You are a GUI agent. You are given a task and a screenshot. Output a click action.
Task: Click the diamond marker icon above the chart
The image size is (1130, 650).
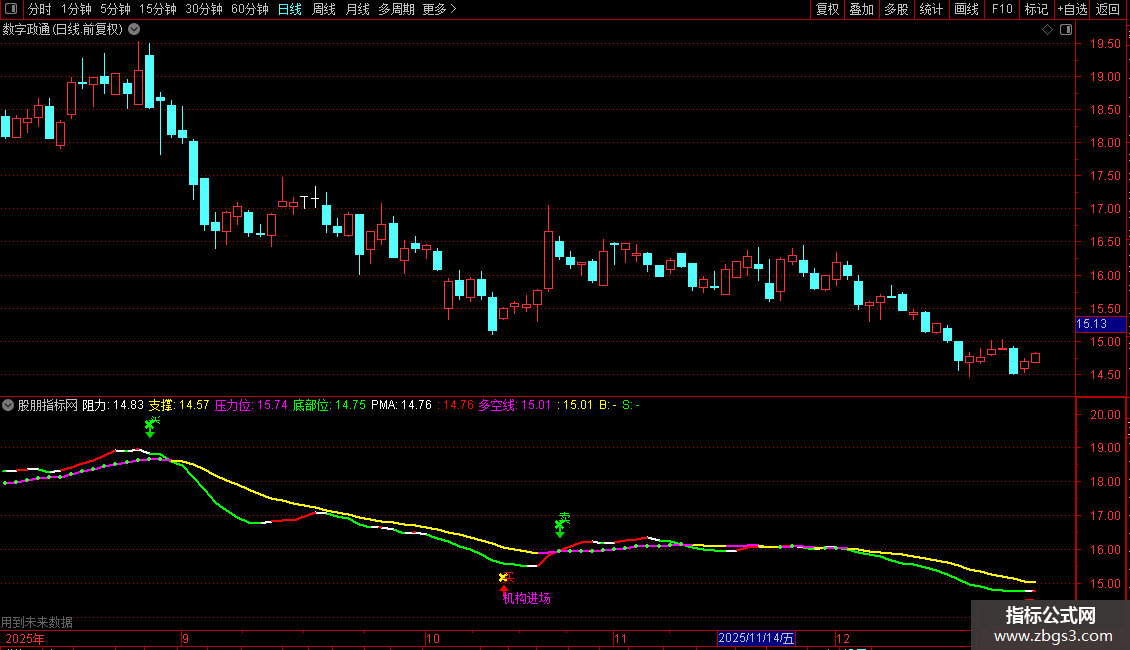click(x=1048, y=30)
